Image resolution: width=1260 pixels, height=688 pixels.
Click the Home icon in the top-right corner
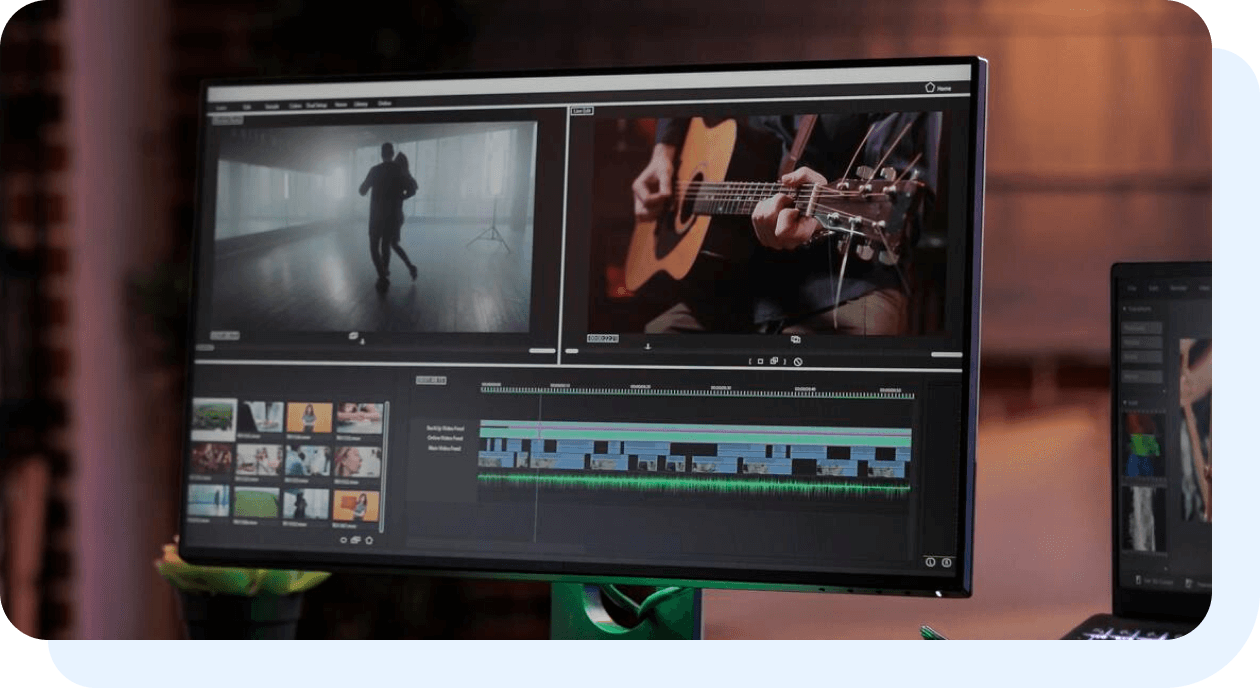coord(930,88)
